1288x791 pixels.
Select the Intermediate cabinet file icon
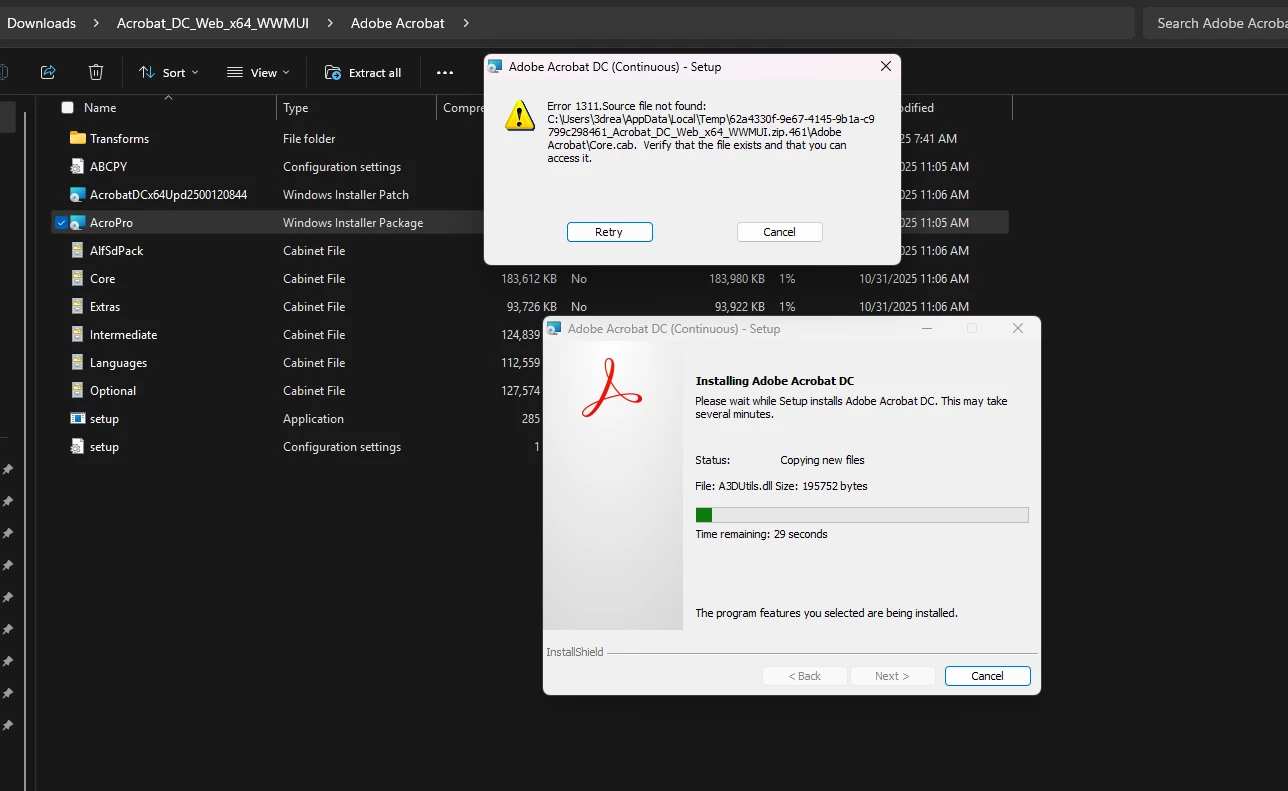pyautogui.click(x=78, y=335)
